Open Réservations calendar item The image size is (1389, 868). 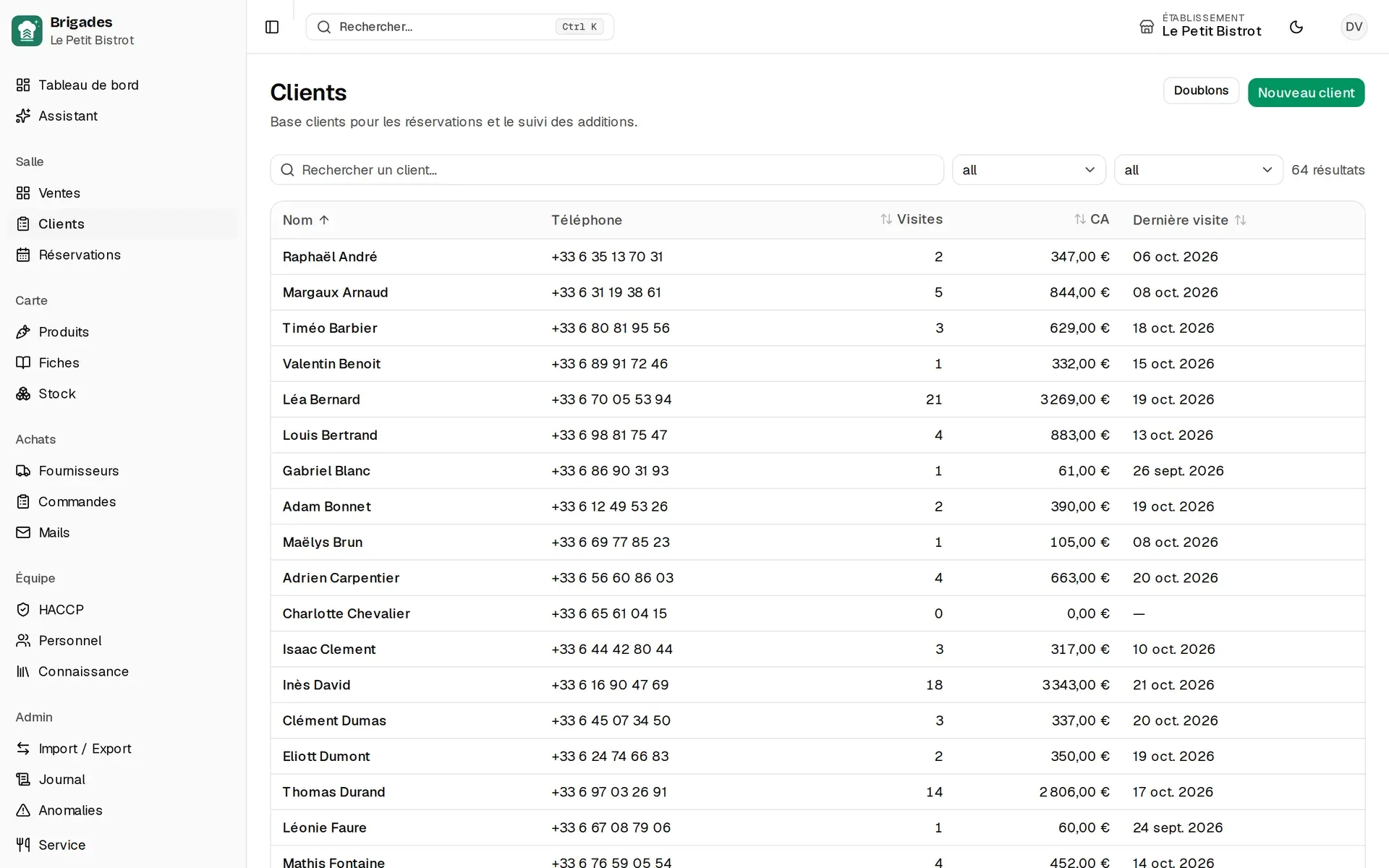(x=124, y=255)
